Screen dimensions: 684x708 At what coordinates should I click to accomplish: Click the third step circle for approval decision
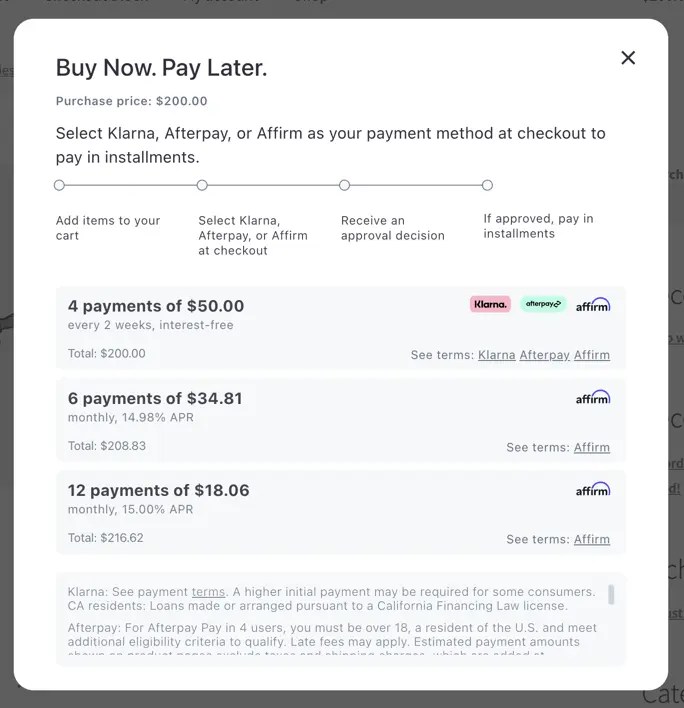coord(344,185)
